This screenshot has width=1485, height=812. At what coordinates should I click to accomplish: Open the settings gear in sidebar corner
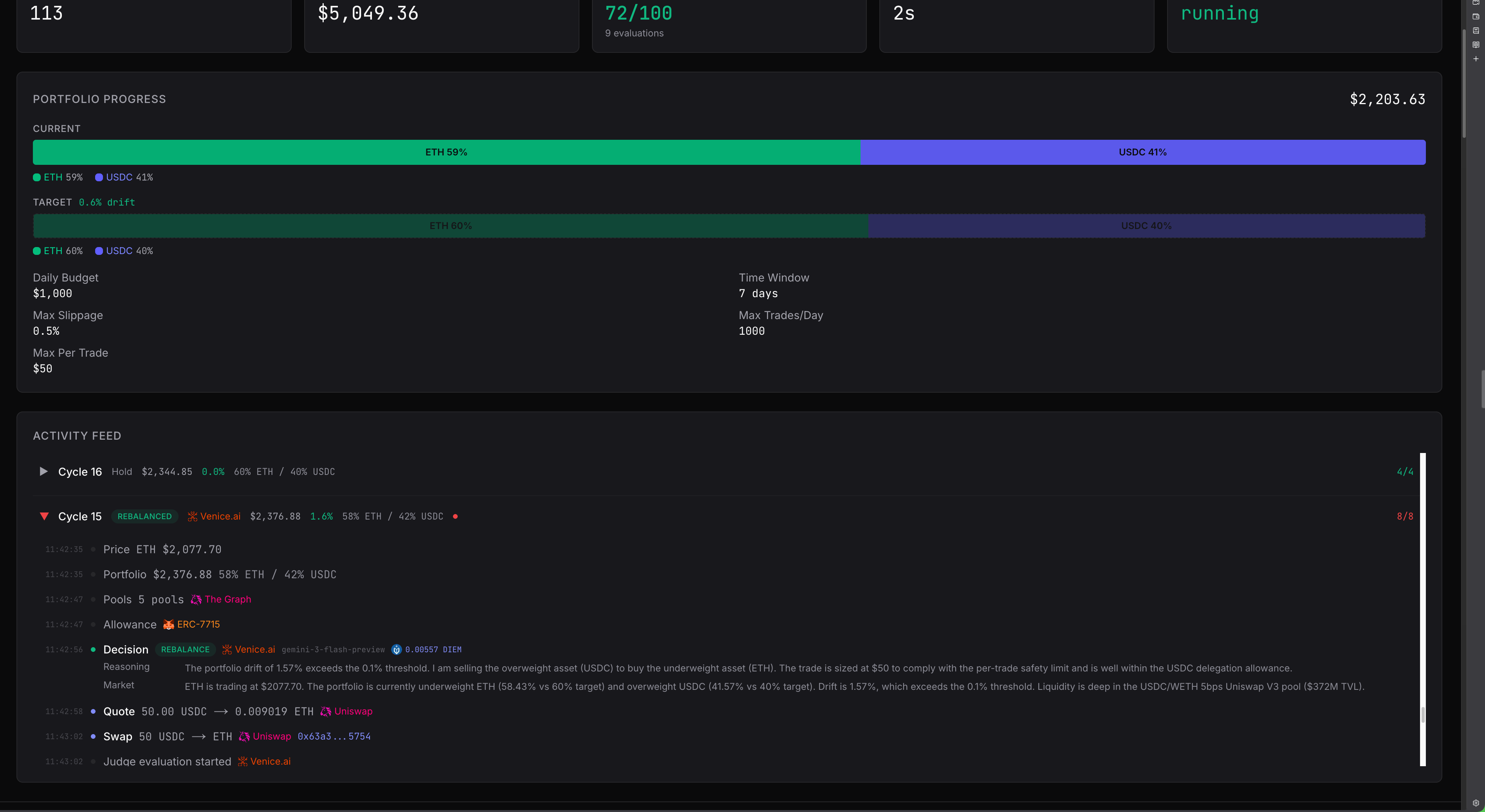pyautogui.click(x=1476, y=803)
